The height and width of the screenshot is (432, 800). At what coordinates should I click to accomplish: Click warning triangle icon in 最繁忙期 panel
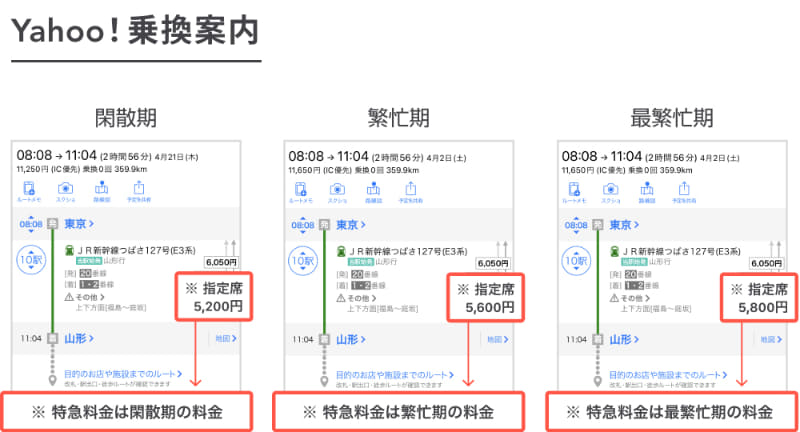tap(614, 298)
